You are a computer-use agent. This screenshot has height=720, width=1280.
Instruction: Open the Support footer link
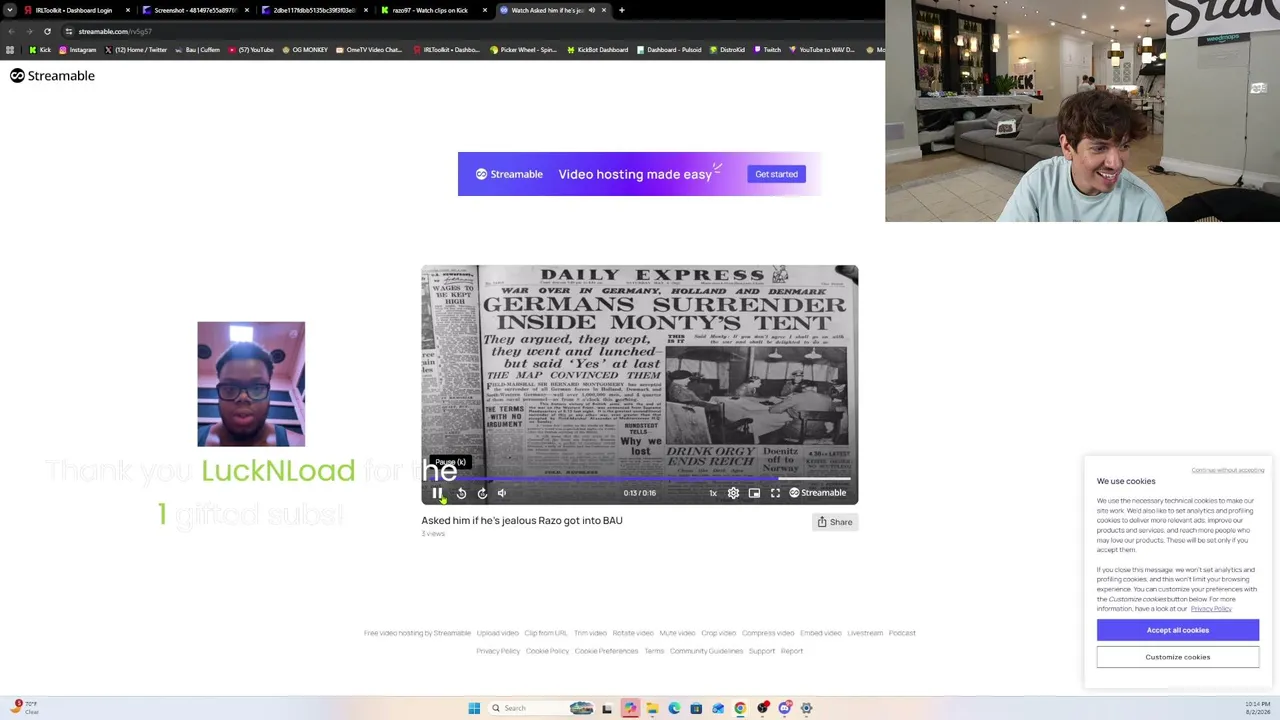coord(762,651)
